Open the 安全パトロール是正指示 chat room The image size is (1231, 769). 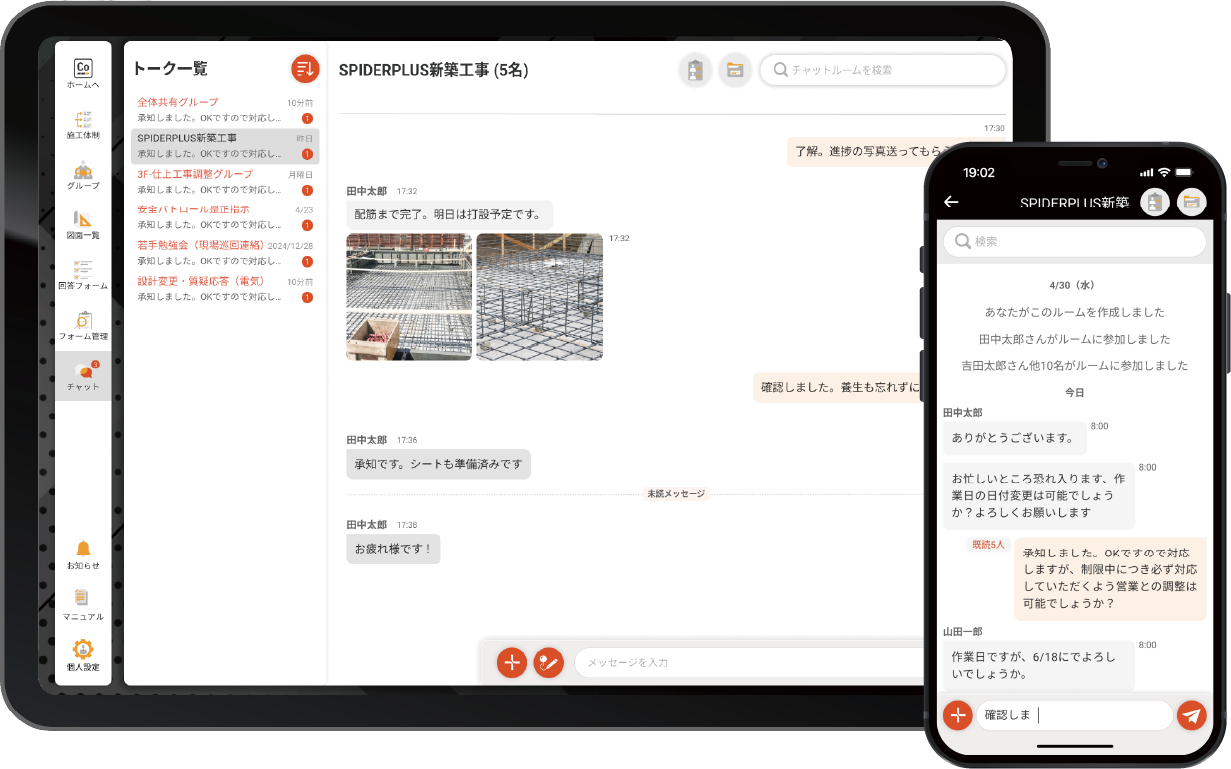[225, 217]
